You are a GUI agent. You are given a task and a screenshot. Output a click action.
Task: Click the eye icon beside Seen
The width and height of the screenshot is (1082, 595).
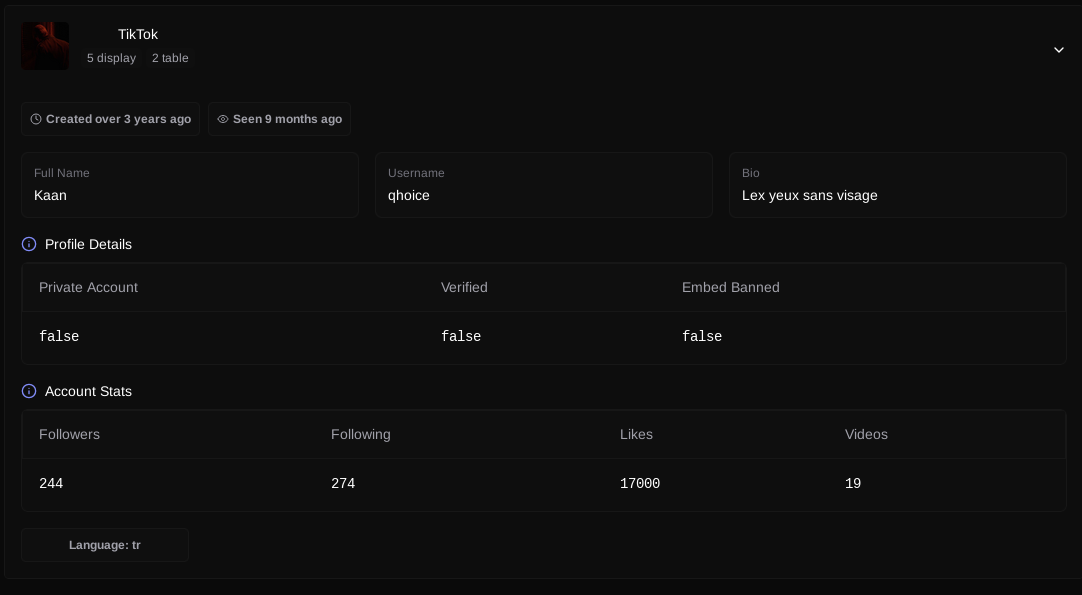click(x=223, y=119)
